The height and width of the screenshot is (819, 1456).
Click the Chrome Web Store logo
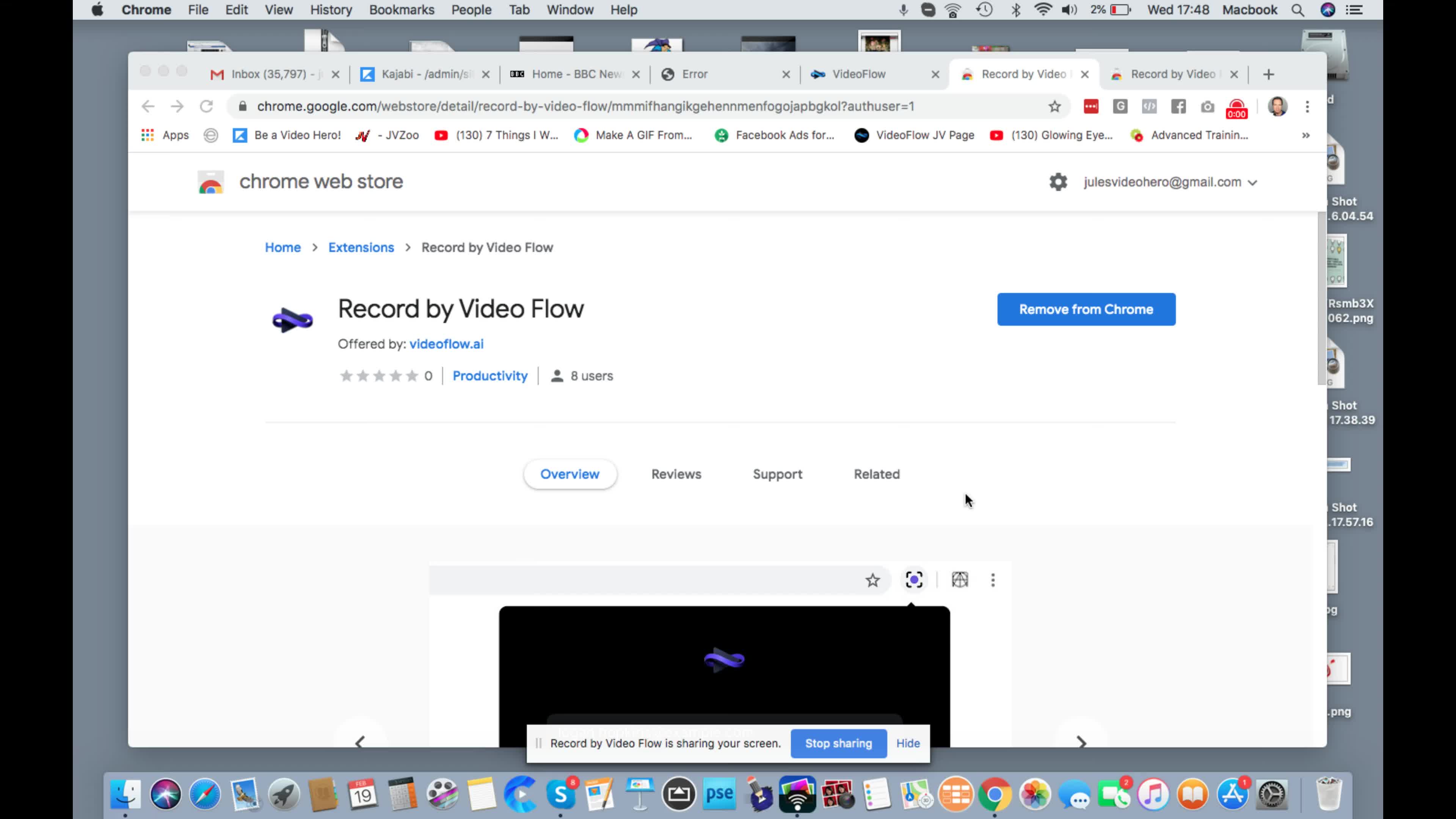click(211, 182)
